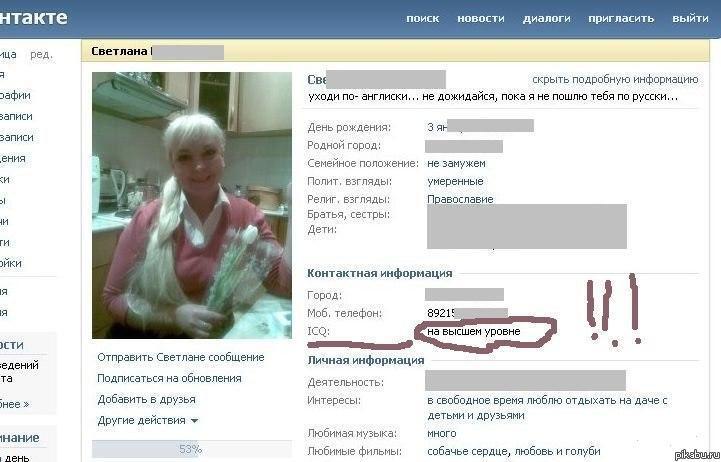Open the поиск menu item
This screenshot has width=721, height=462.
[422, 19]
